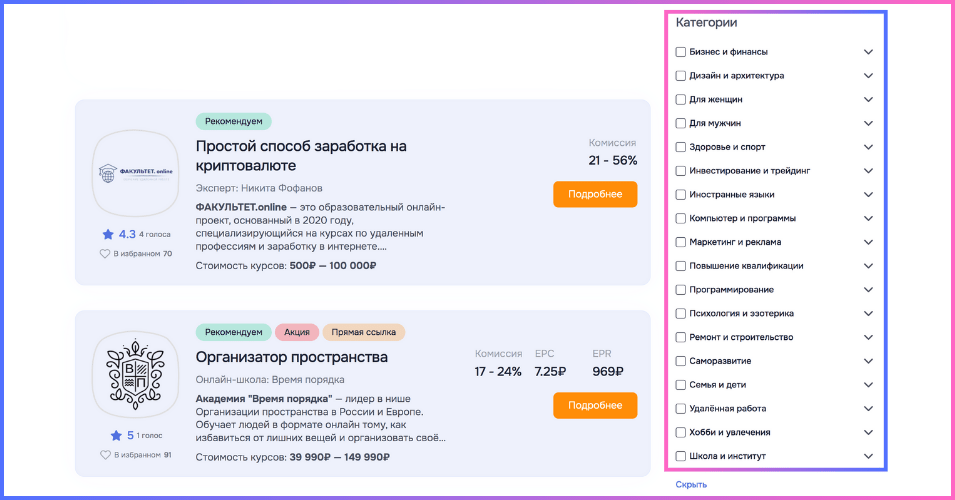Viewport: 955px width, 500px height.
Task: Open "Простой способ заработка на криптовалюте" title
Action: [x=301, y=156]
